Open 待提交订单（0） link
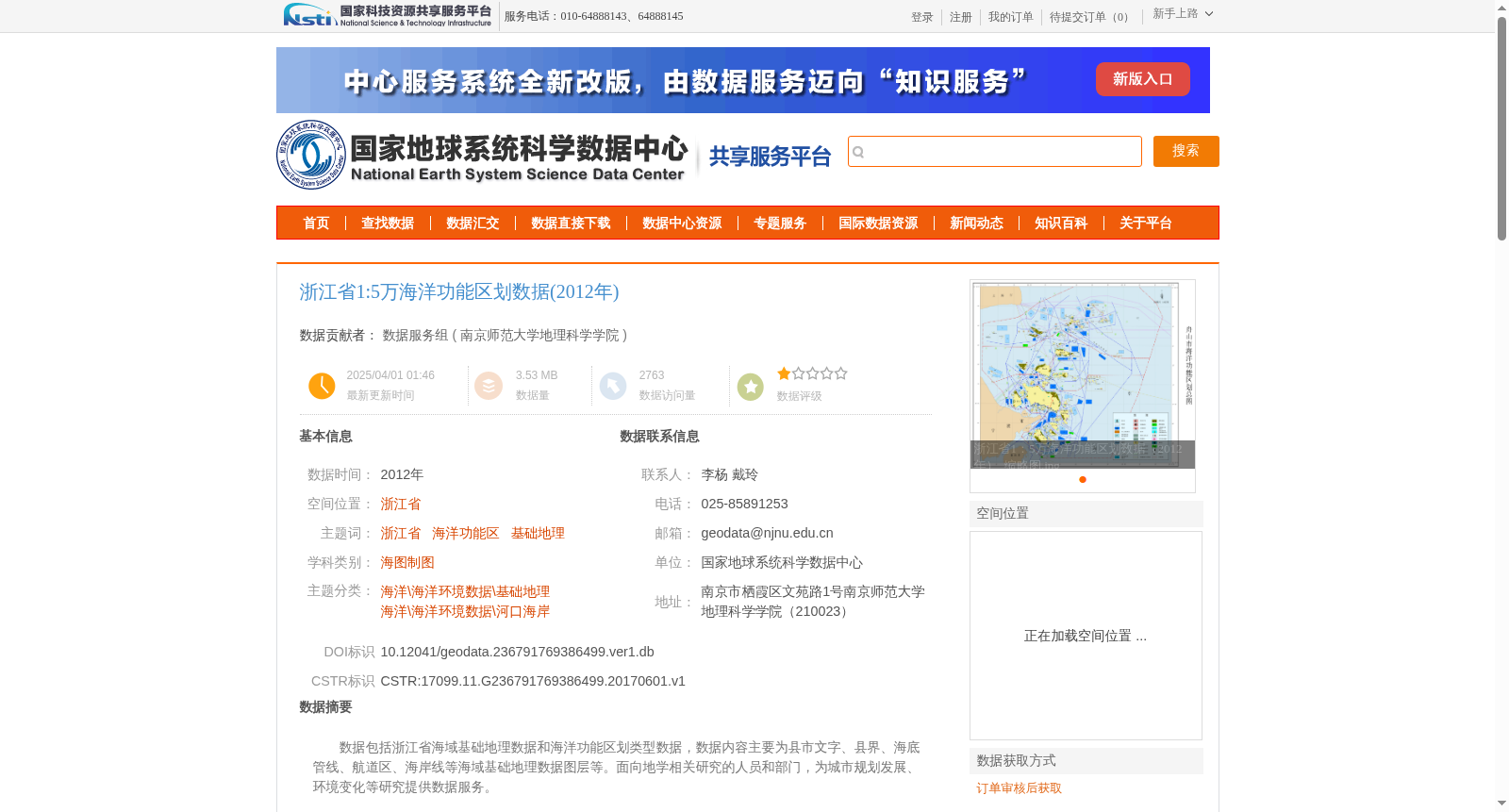 pyautogui.click(x=1091, y=17)
